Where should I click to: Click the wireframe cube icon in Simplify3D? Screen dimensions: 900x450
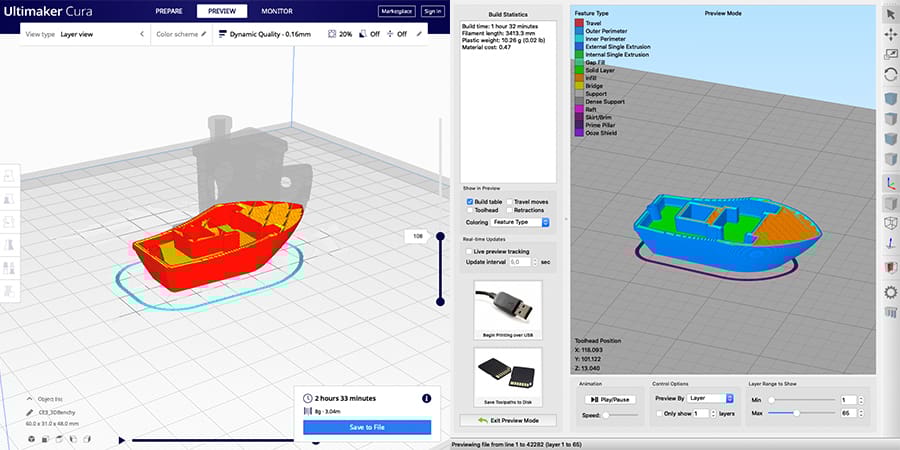(x=890, y=223)
